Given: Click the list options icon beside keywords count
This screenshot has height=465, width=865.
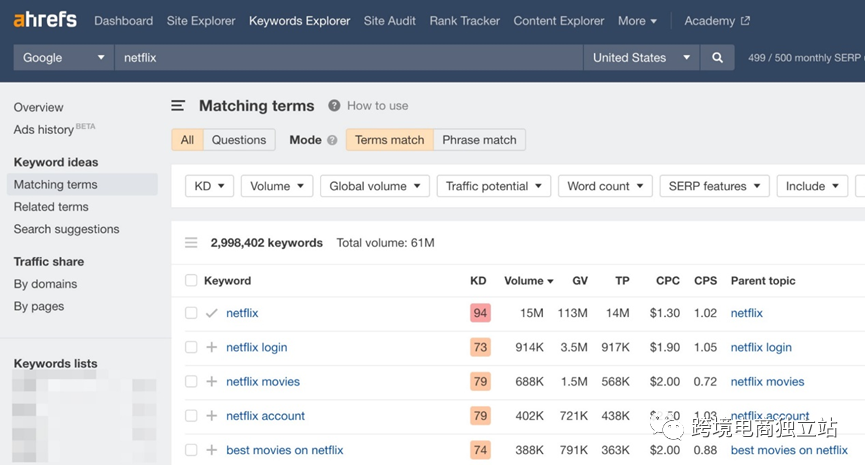Looking at the screenshot, I should (x=191, y=243).
